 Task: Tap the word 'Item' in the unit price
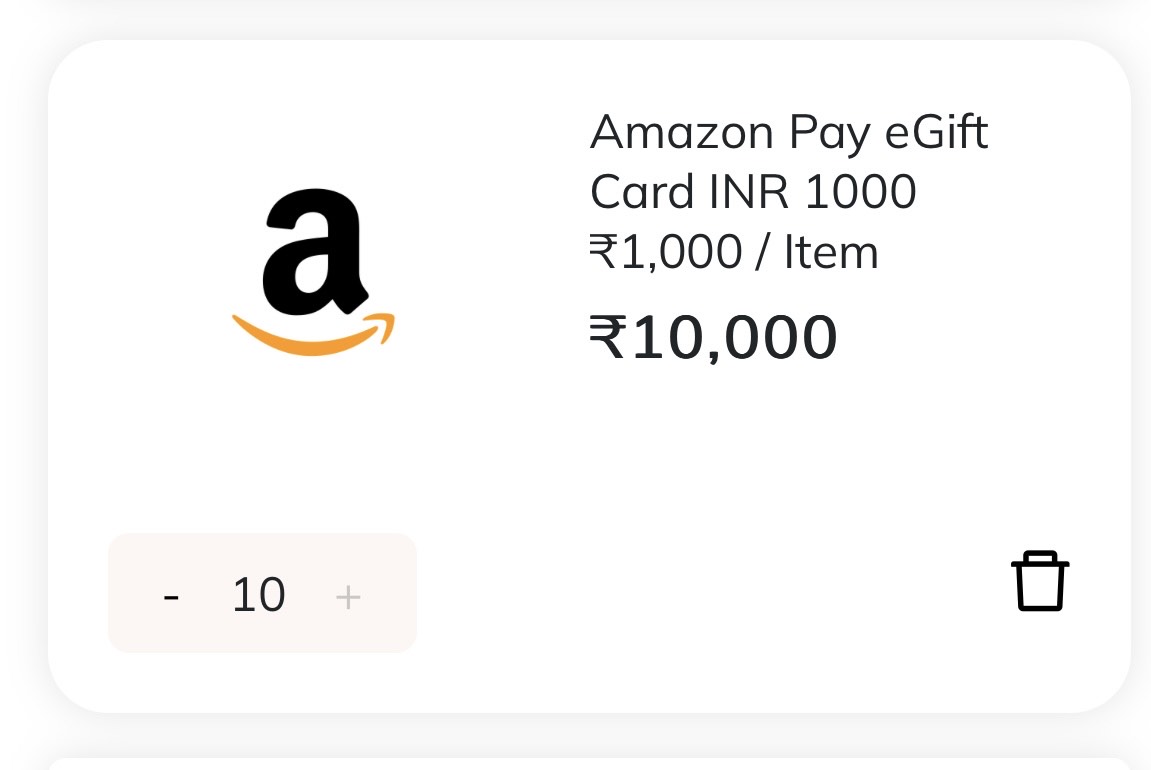click(x=831, y=252)
